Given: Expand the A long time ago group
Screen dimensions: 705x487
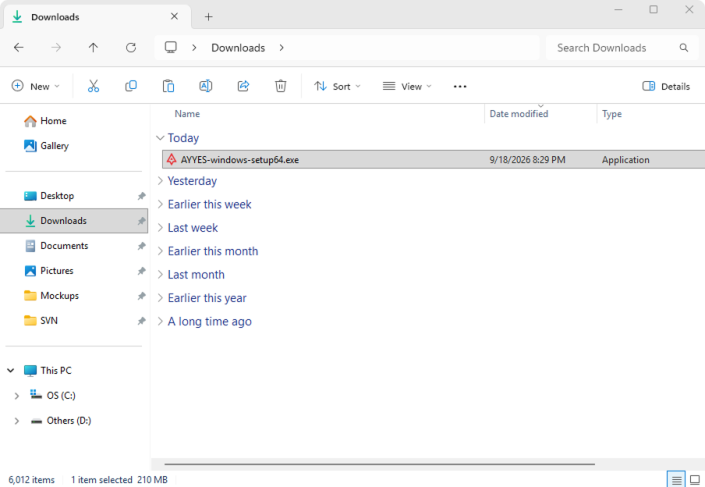Looking at the screenshot, I should pos(160,321).
